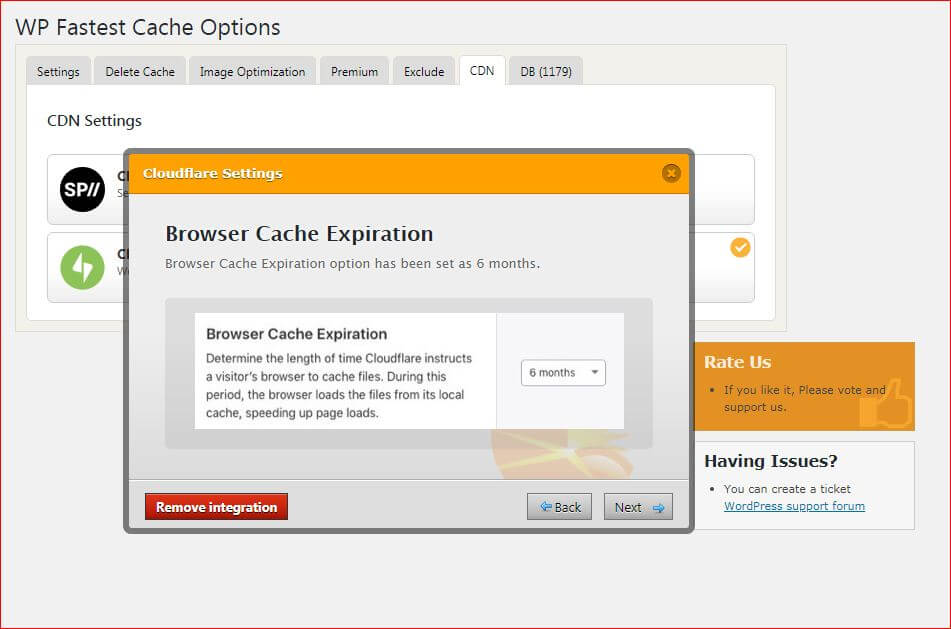Click the red Remove integration button

coord(217,506)
